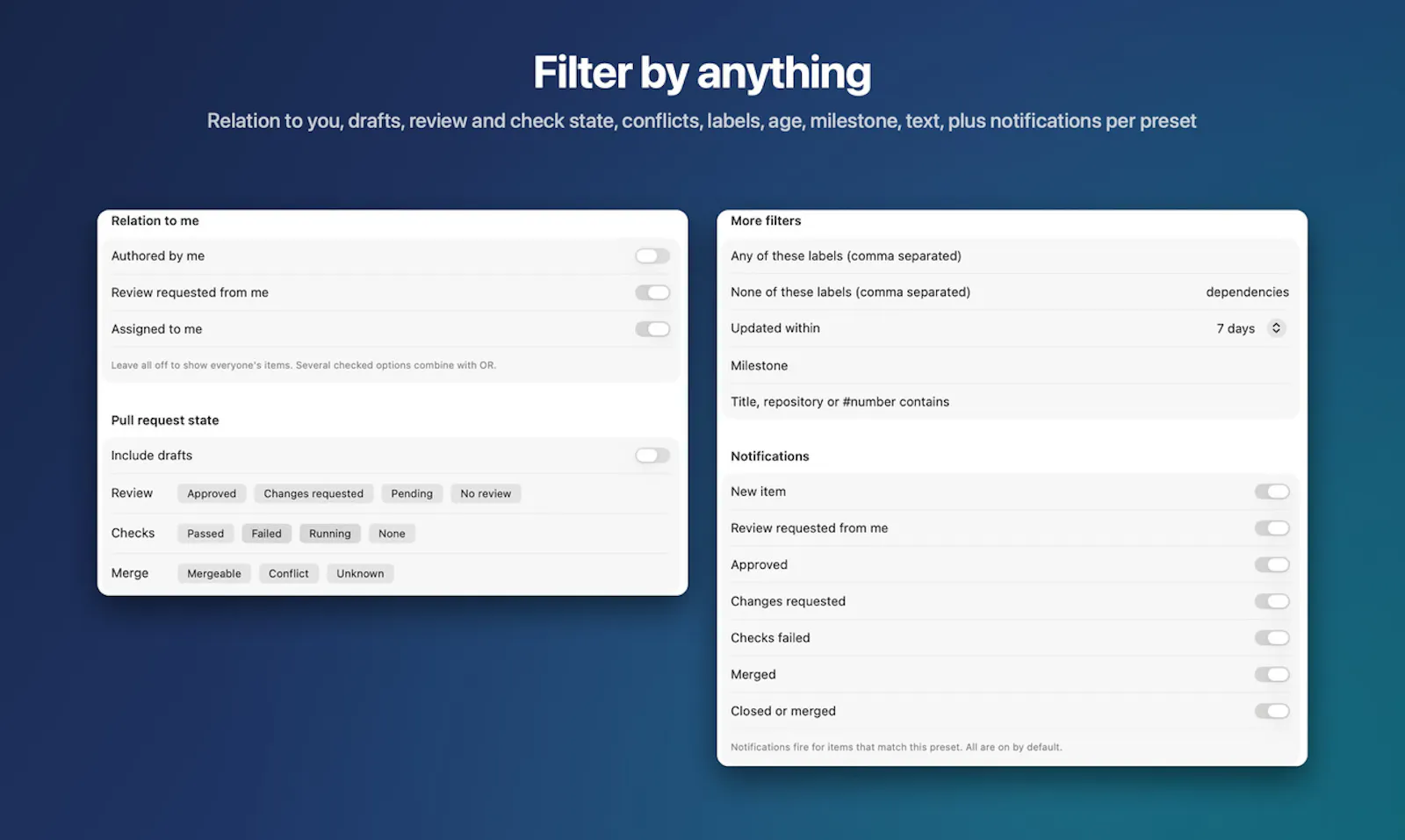Toggle the Merged notification switch
1405x840 pixels.
click(x=1272, y=675)
